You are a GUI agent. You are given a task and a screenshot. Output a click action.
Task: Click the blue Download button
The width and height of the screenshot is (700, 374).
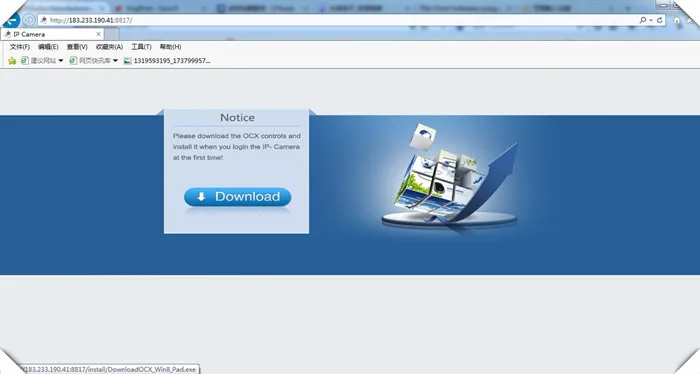coord(238,197)
